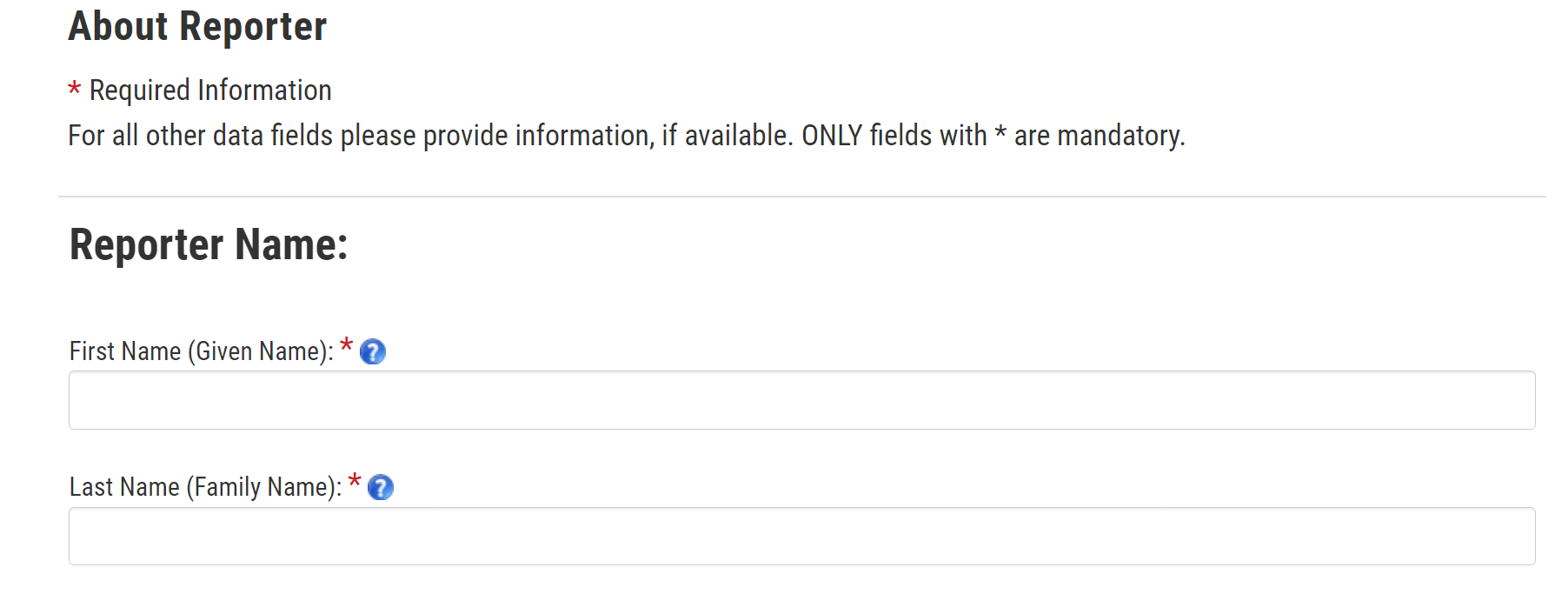The image size is (1568, 601).
Task: Click red asterisk after Last Name label
Action: point(355,482)
